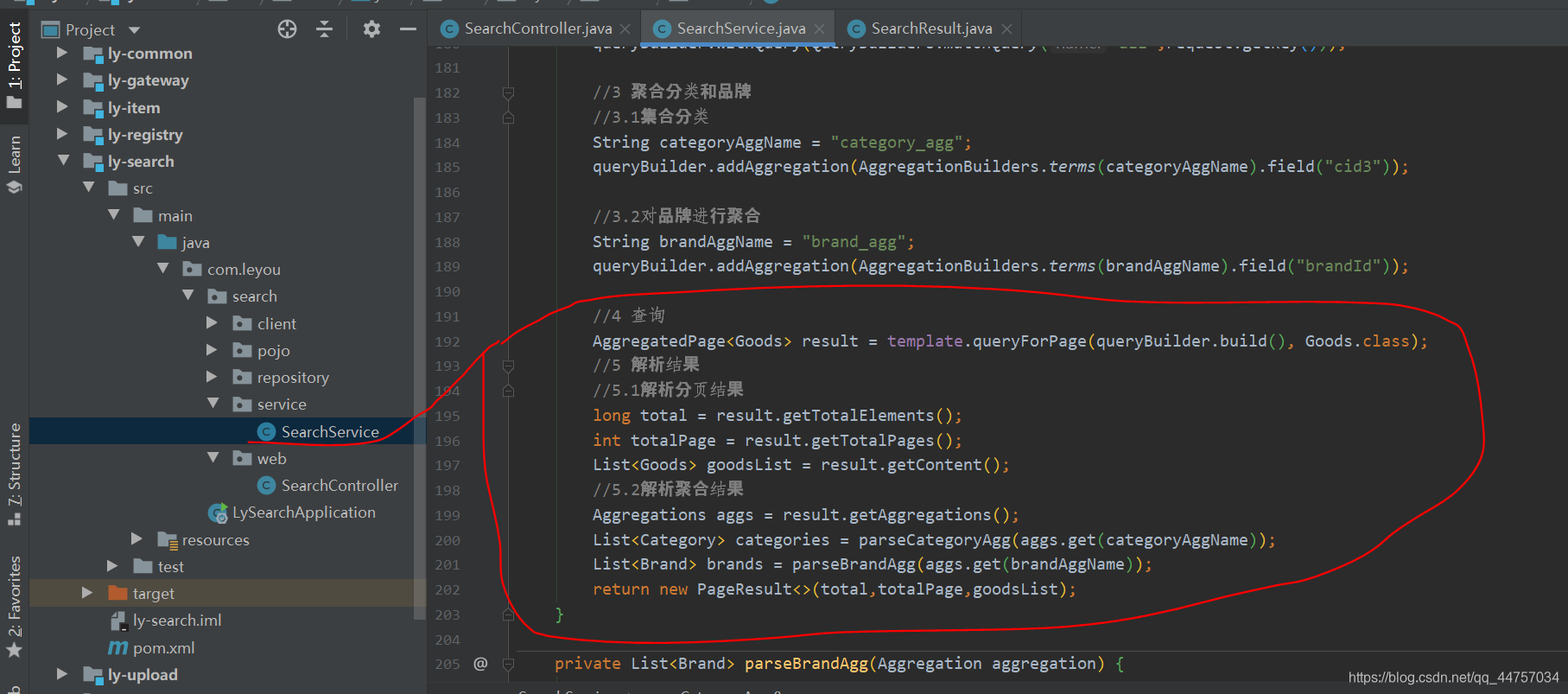This screenshot has height=694, width=1568.
Task: Expand the ly-gateway module
Action: point(61,80)
